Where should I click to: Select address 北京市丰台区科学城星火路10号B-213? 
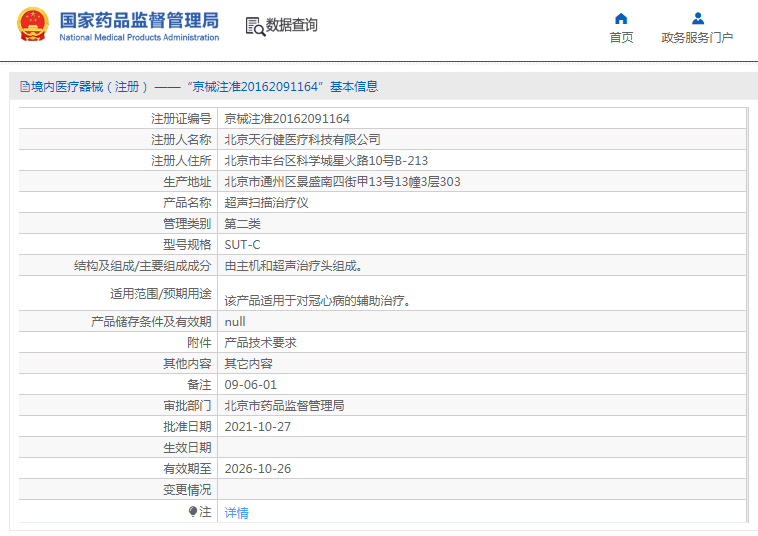coord(326,160)
